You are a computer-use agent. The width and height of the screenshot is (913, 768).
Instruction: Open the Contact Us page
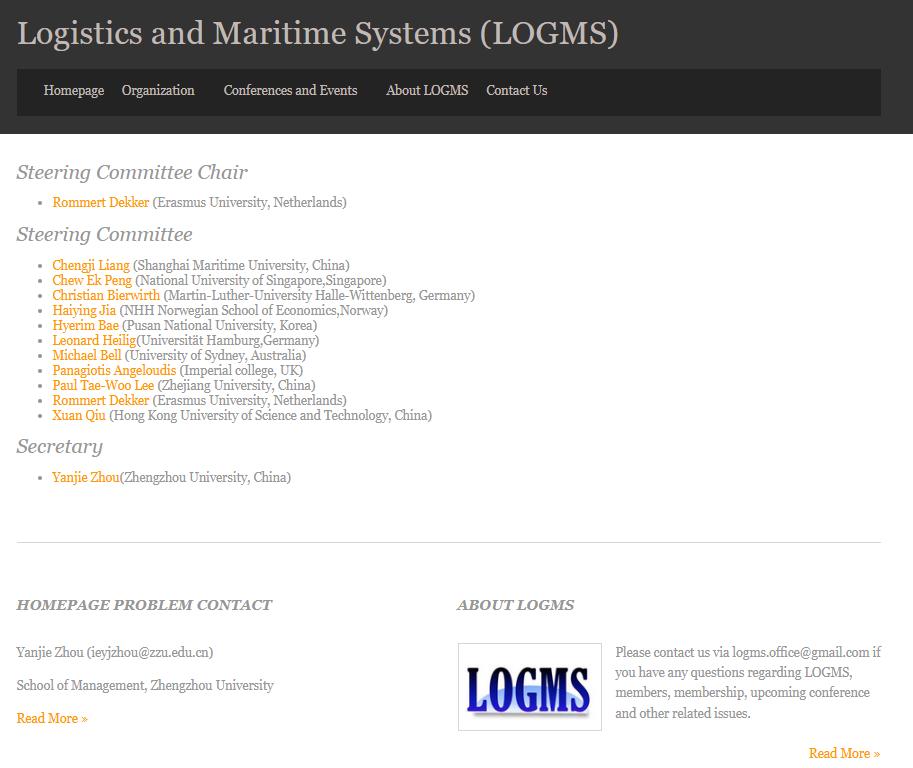(516, 91)
